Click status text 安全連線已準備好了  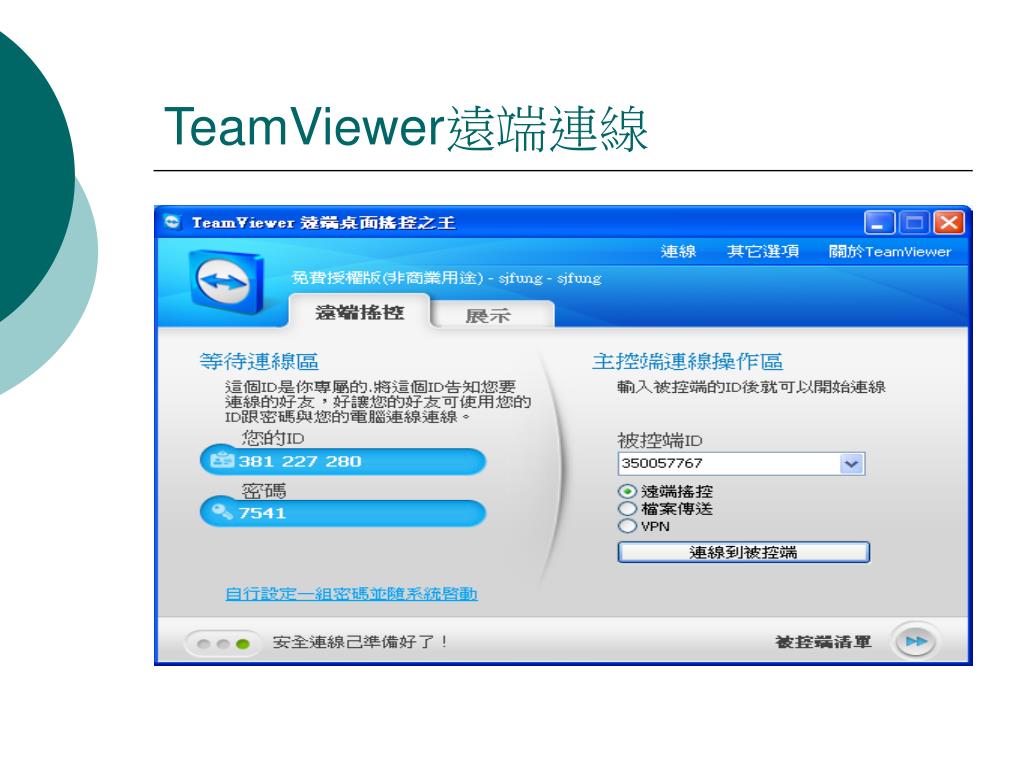360,642
